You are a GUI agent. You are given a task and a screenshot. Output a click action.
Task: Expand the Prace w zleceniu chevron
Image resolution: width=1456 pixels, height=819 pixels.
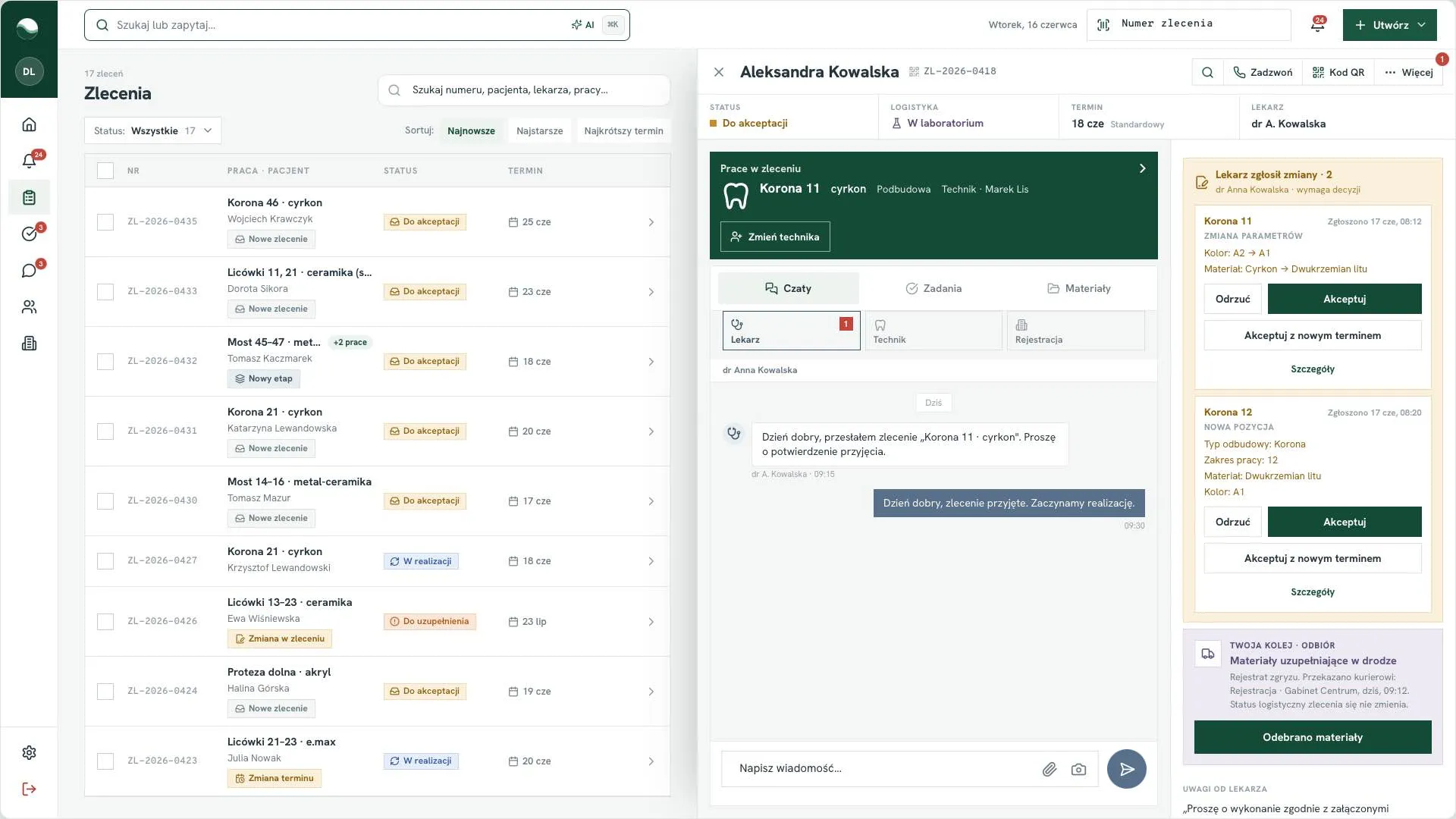click(1142, 168)
